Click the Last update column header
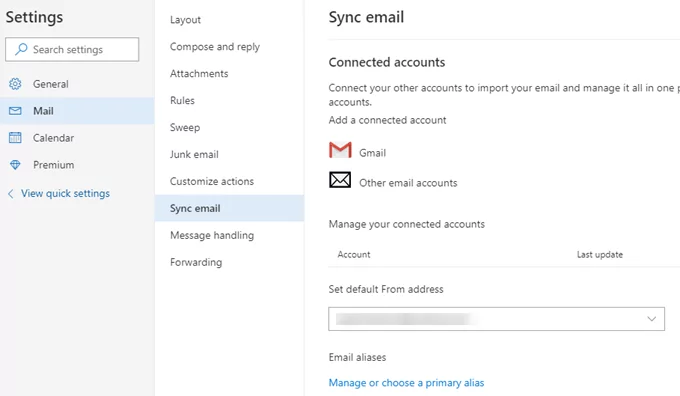 (x=600, y=255)
